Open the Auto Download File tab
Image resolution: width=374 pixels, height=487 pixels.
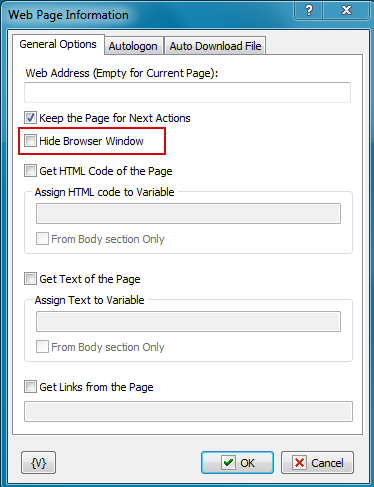[x=215, y=46]
